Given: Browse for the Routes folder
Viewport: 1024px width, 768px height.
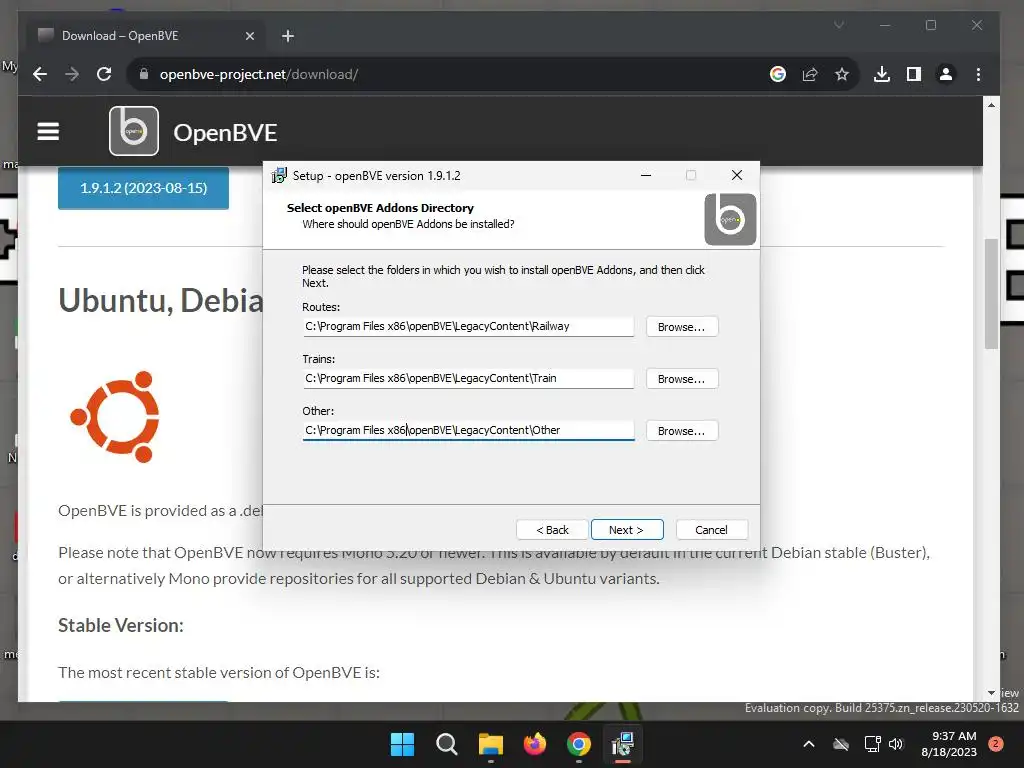Looking at the screenshot, I should [x=682, y=327].
